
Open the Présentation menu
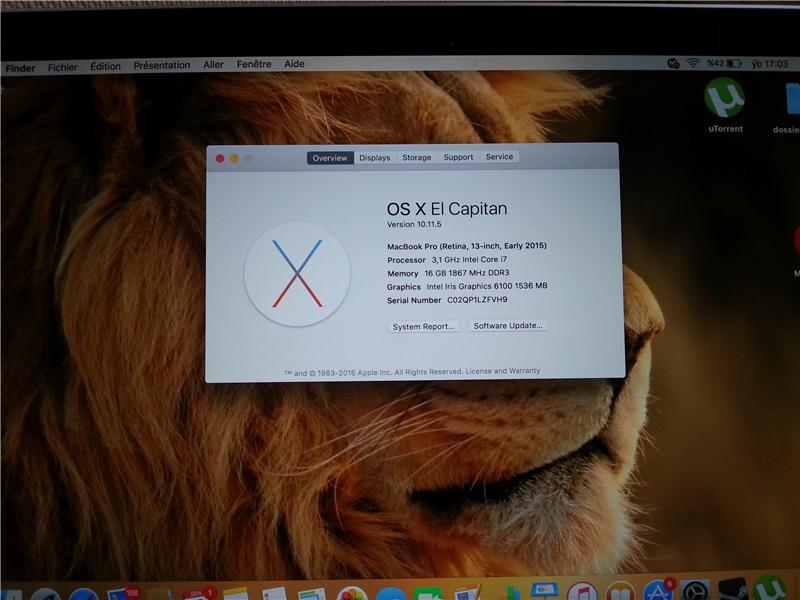click(162, 65)
